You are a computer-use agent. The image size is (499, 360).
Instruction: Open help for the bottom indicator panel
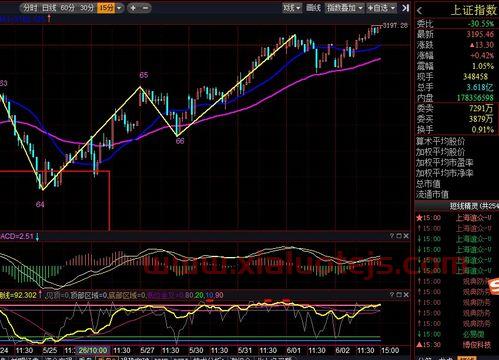pos(392,295)
